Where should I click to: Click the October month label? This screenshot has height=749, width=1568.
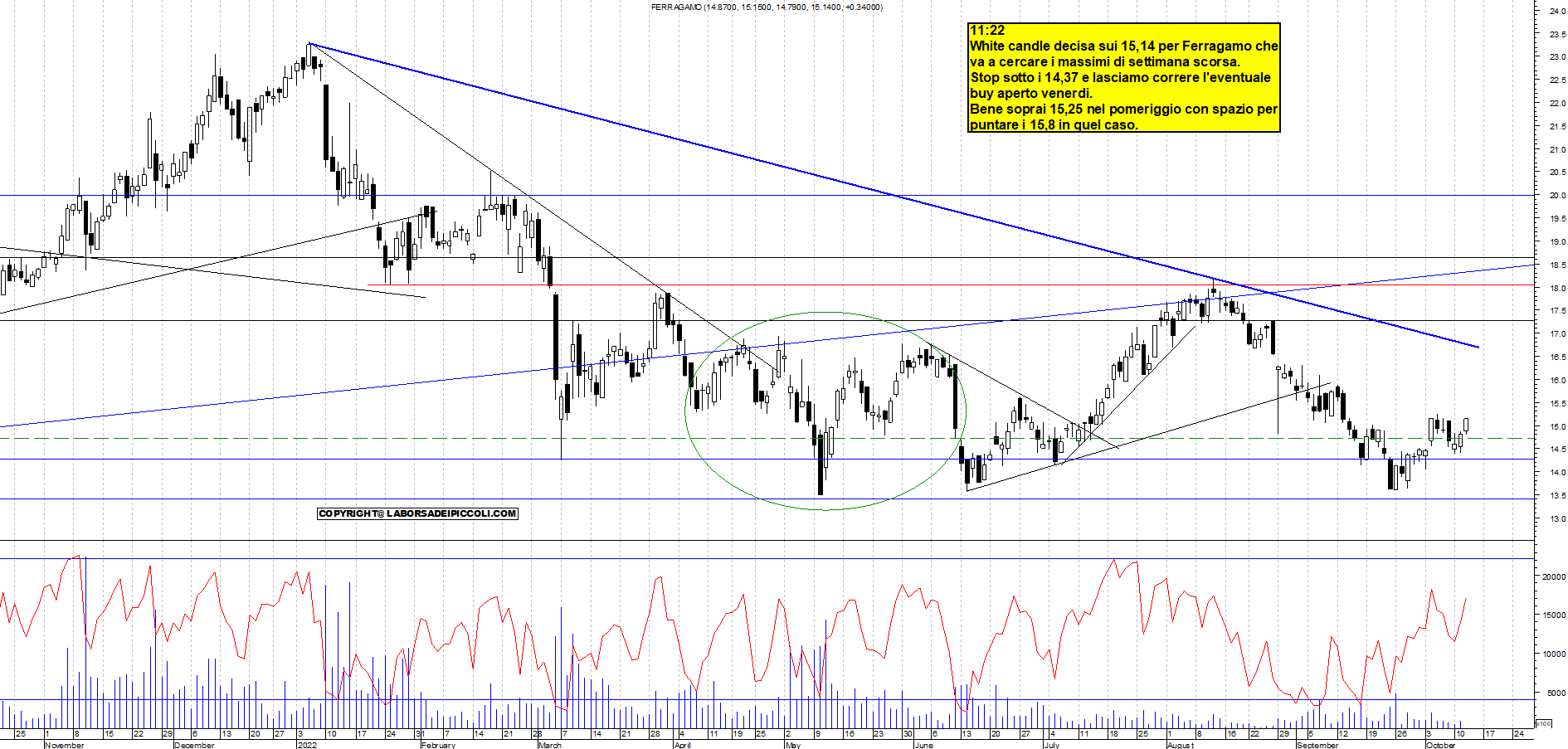pyautogui.click(x=1440, y=745)
